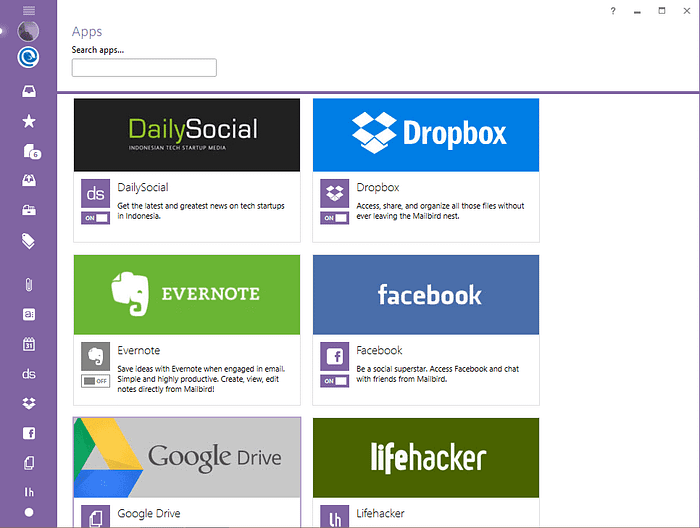700x528 pixels.
Task: Open the Tags icon in sidebar
Action: [x=28, y=241]
